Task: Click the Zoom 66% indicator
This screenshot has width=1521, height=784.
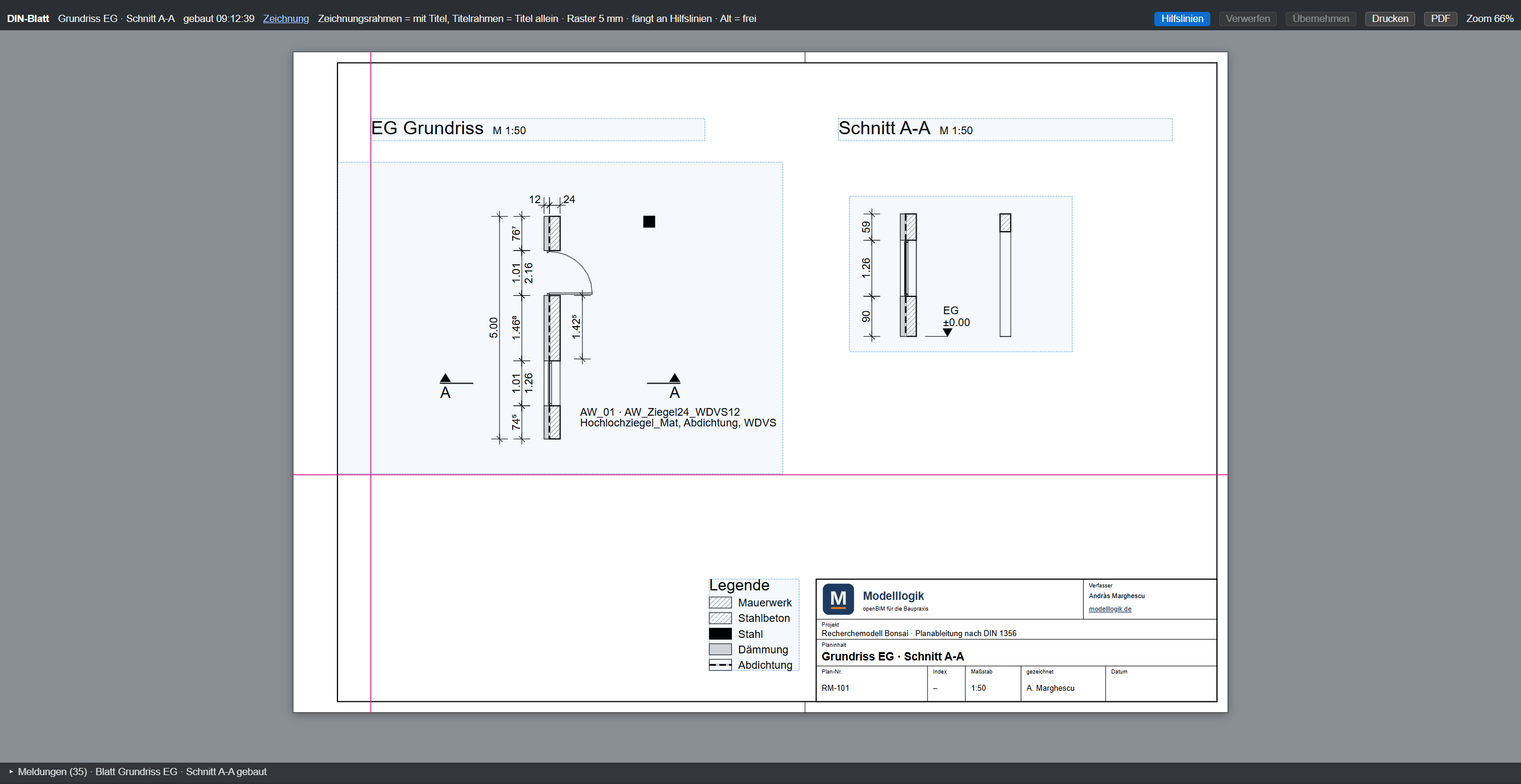Action: [x=1490, y=18]
